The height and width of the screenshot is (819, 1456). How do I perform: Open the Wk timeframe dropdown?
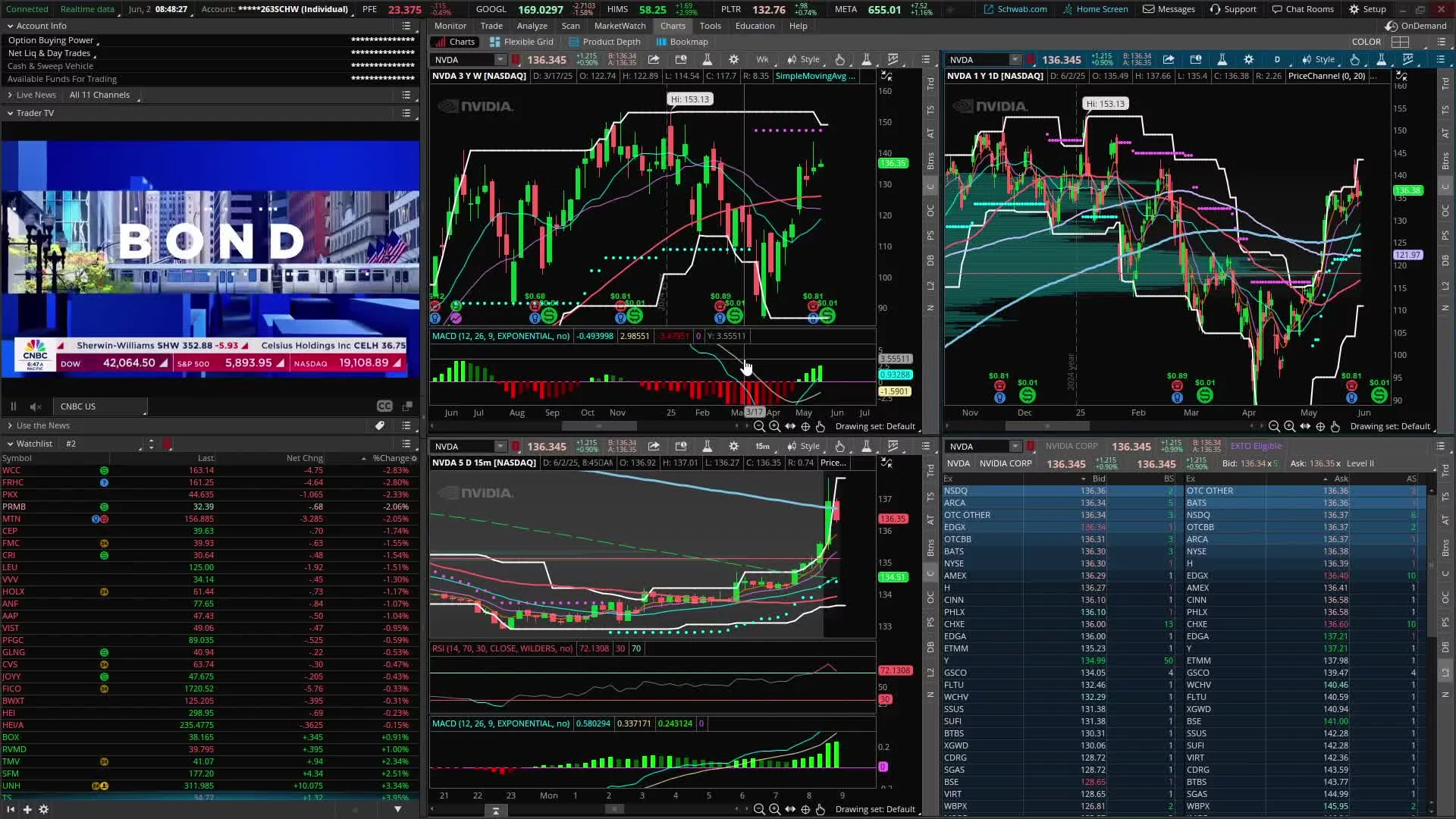[762, 60]
